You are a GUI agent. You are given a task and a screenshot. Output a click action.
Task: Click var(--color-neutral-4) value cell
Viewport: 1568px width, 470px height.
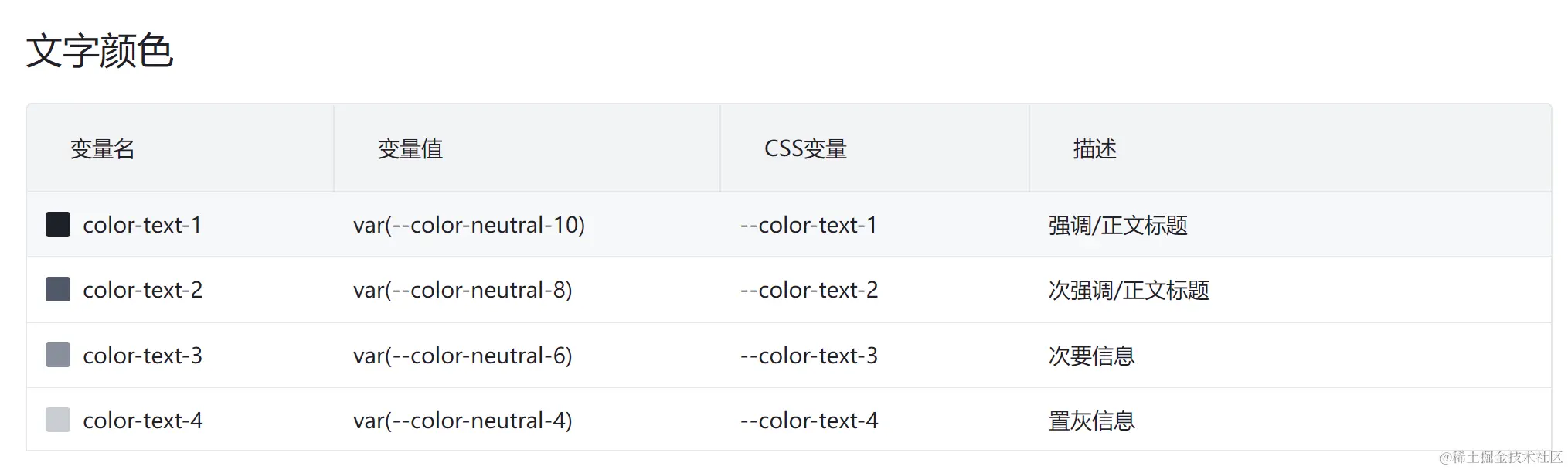463,421
